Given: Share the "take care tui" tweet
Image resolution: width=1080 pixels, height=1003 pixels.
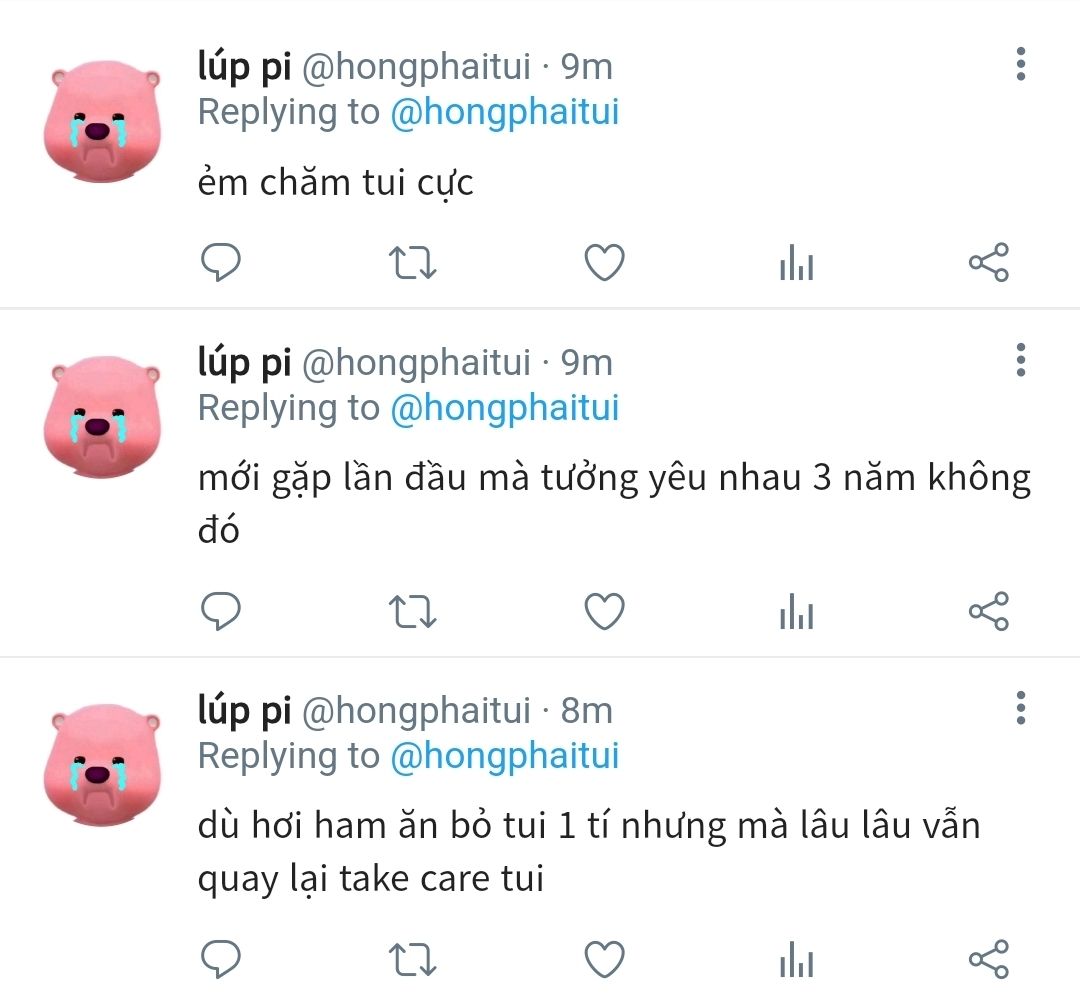Looking at the screenshot, I should tap(989, 959).
